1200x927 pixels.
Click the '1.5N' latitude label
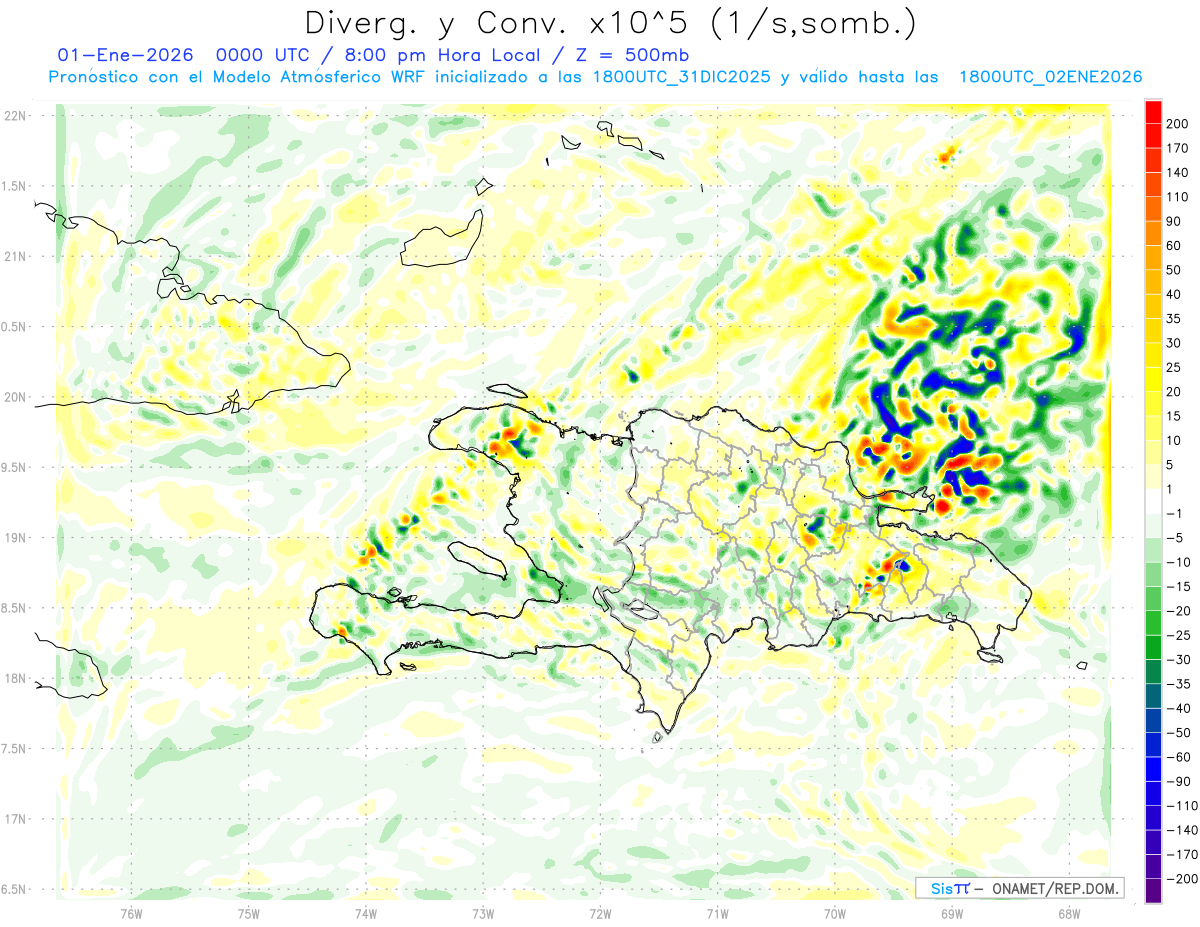tap(14, 186)
